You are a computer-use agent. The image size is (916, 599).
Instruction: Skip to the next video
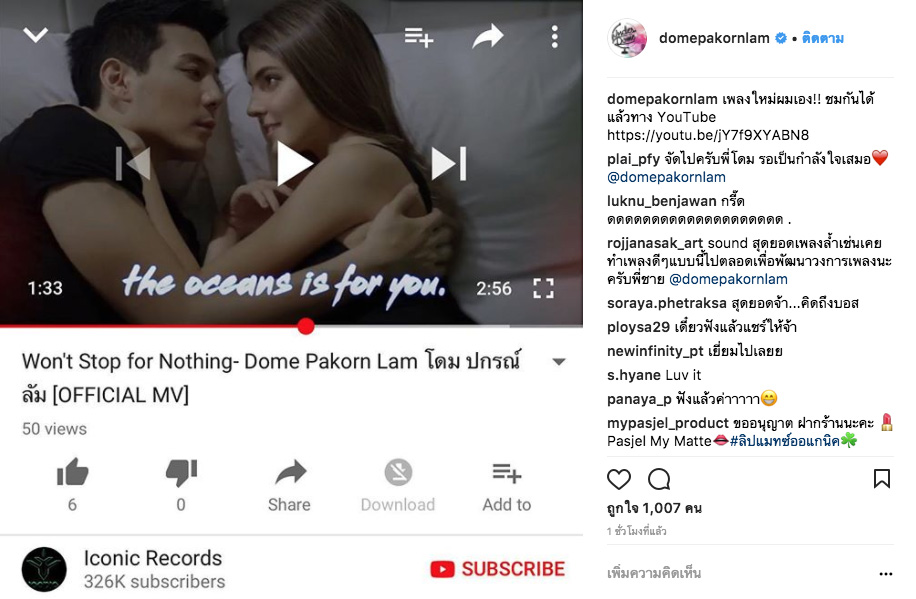click(449, 164)
